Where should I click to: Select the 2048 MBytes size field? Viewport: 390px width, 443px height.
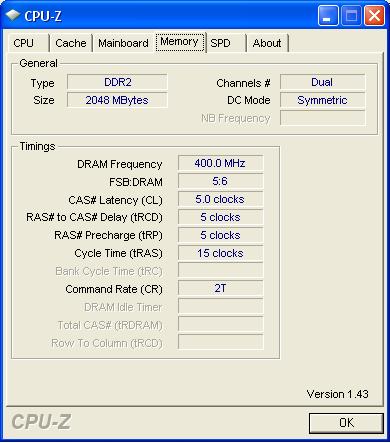tap(117, 100)
